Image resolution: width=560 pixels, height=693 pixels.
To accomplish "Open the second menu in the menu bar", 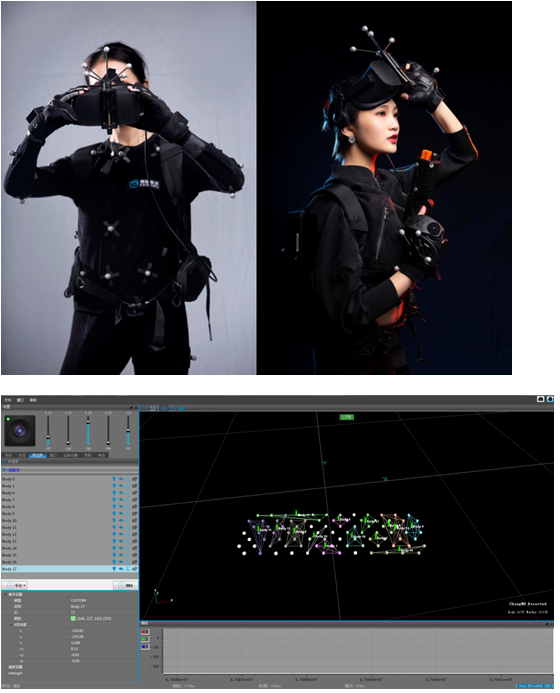I will click(x=20, y=400).
